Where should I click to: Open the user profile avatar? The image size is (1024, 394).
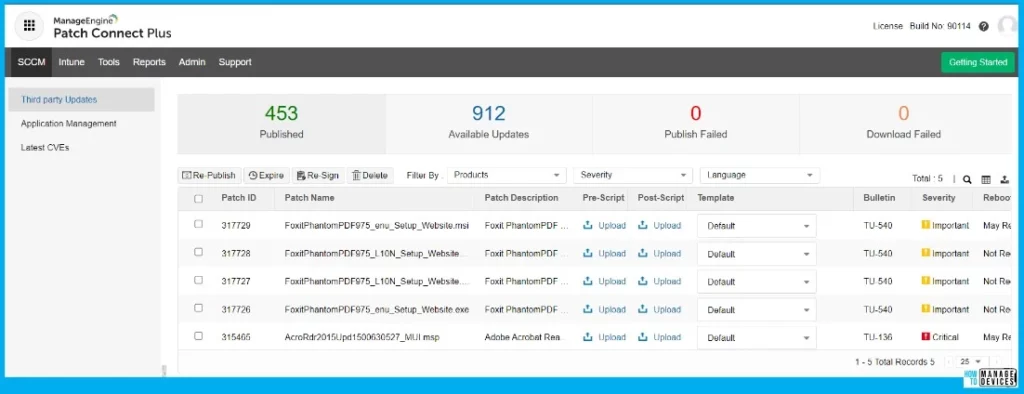(1007, 25)
